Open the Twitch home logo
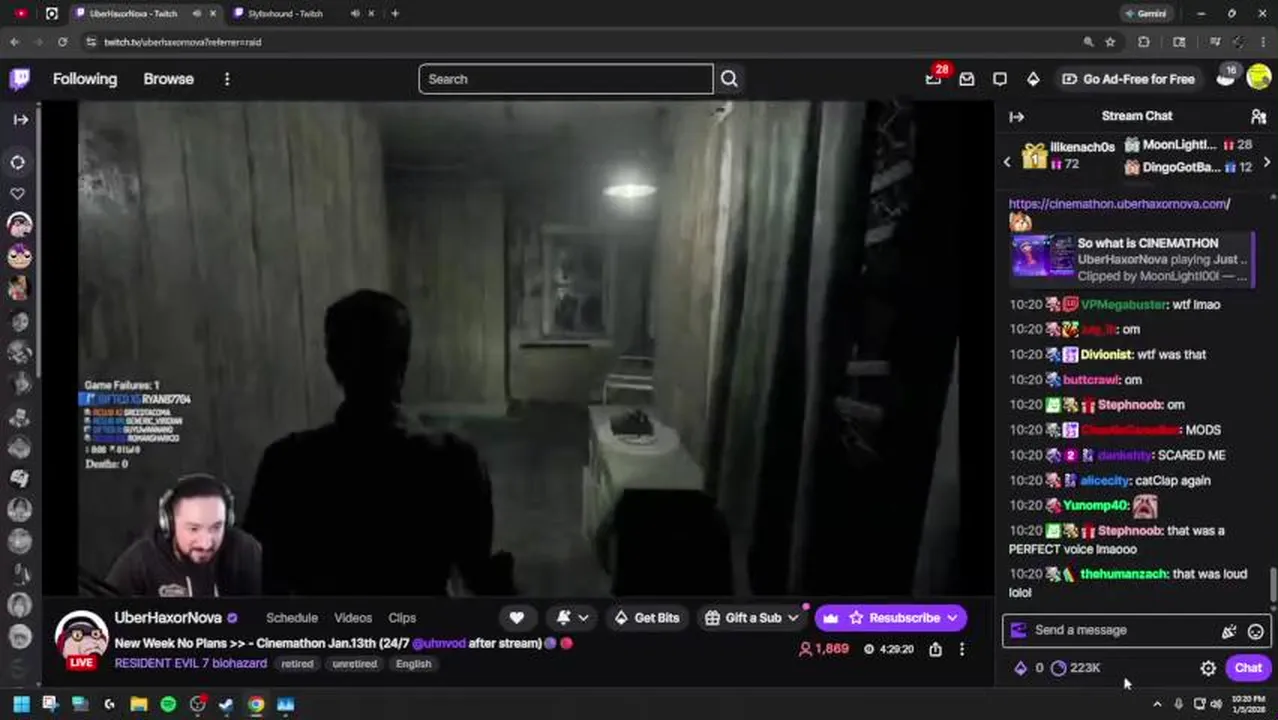This screenshot has height=720, width=1278. point(19,79)
